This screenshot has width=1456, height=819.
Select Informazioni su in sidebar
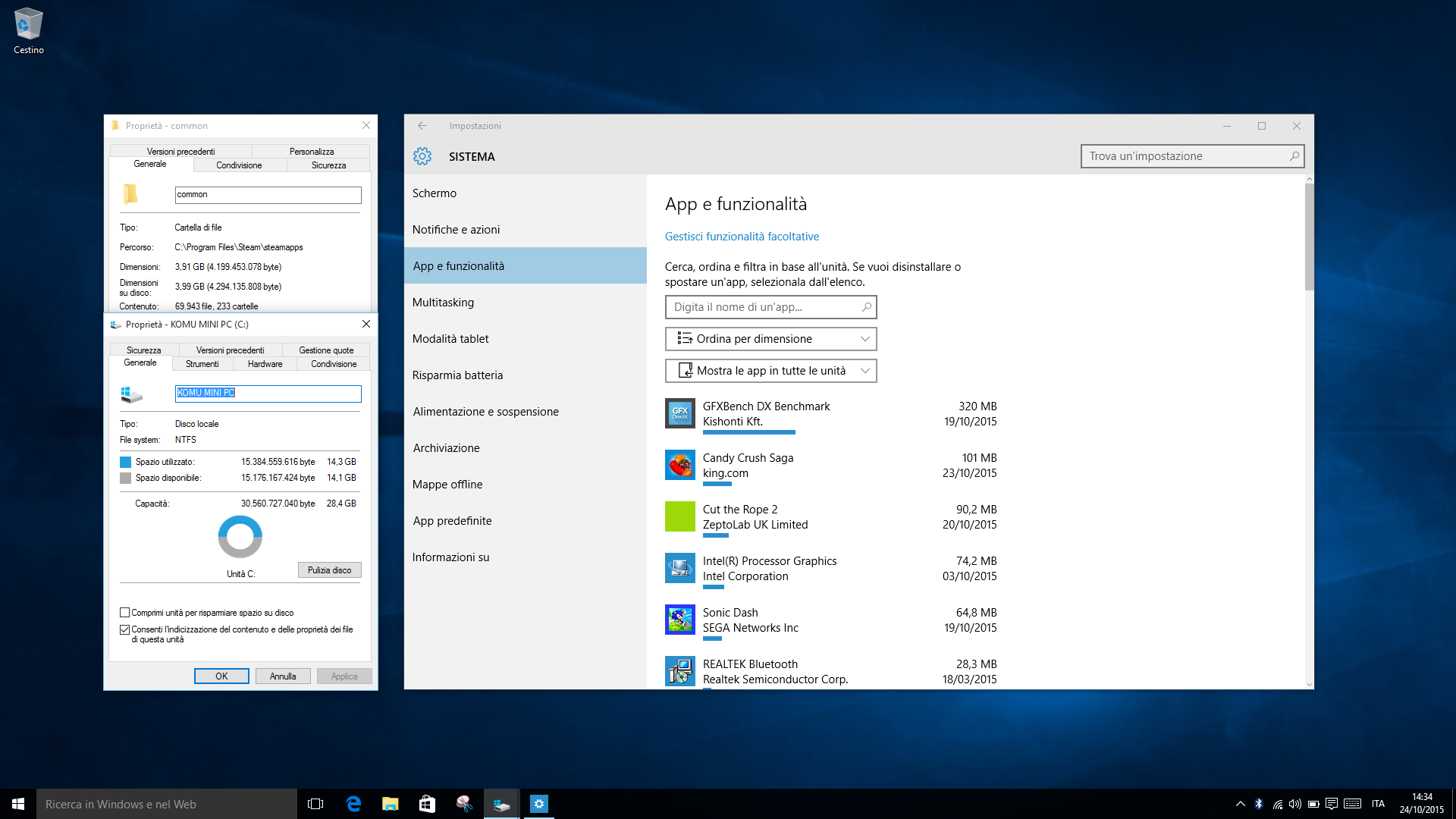(526, 557)
